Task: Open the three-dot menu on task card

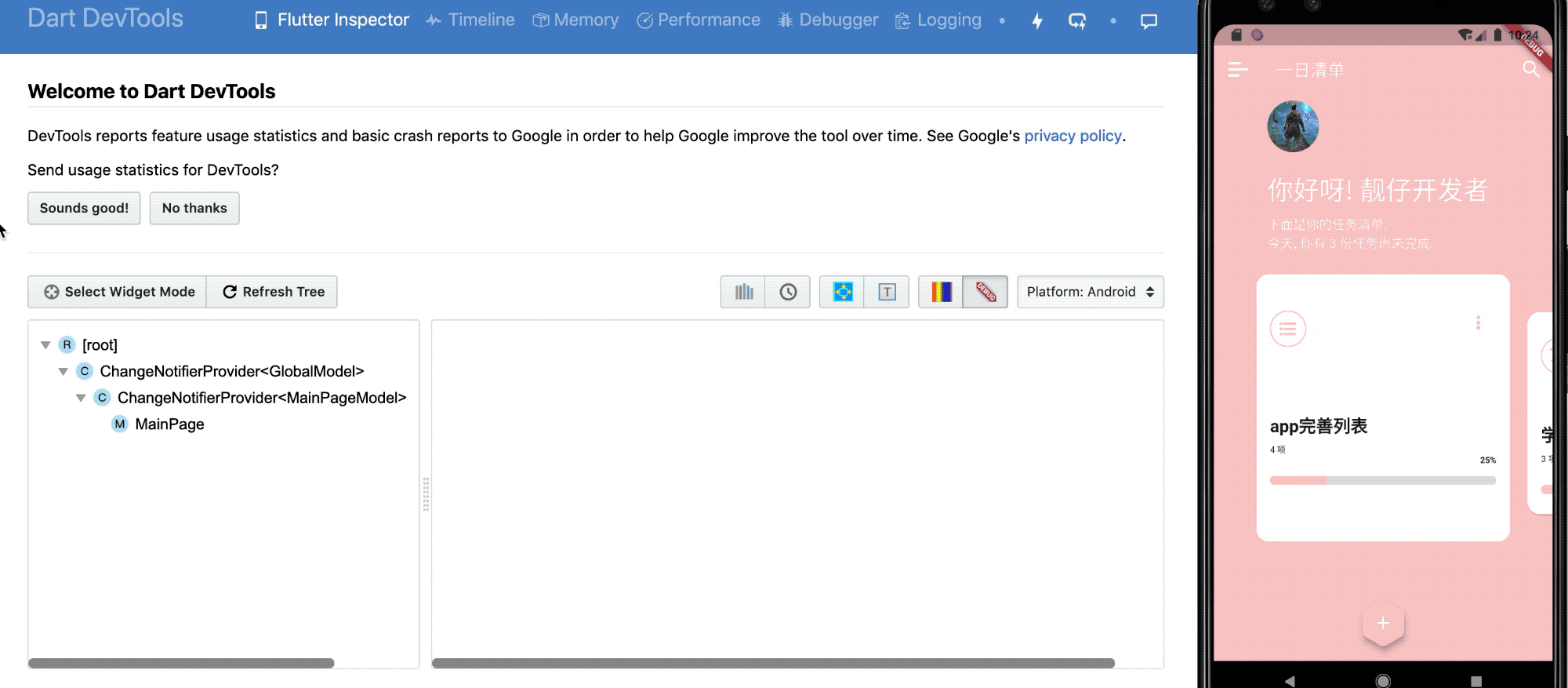Action: (1478, 322)
